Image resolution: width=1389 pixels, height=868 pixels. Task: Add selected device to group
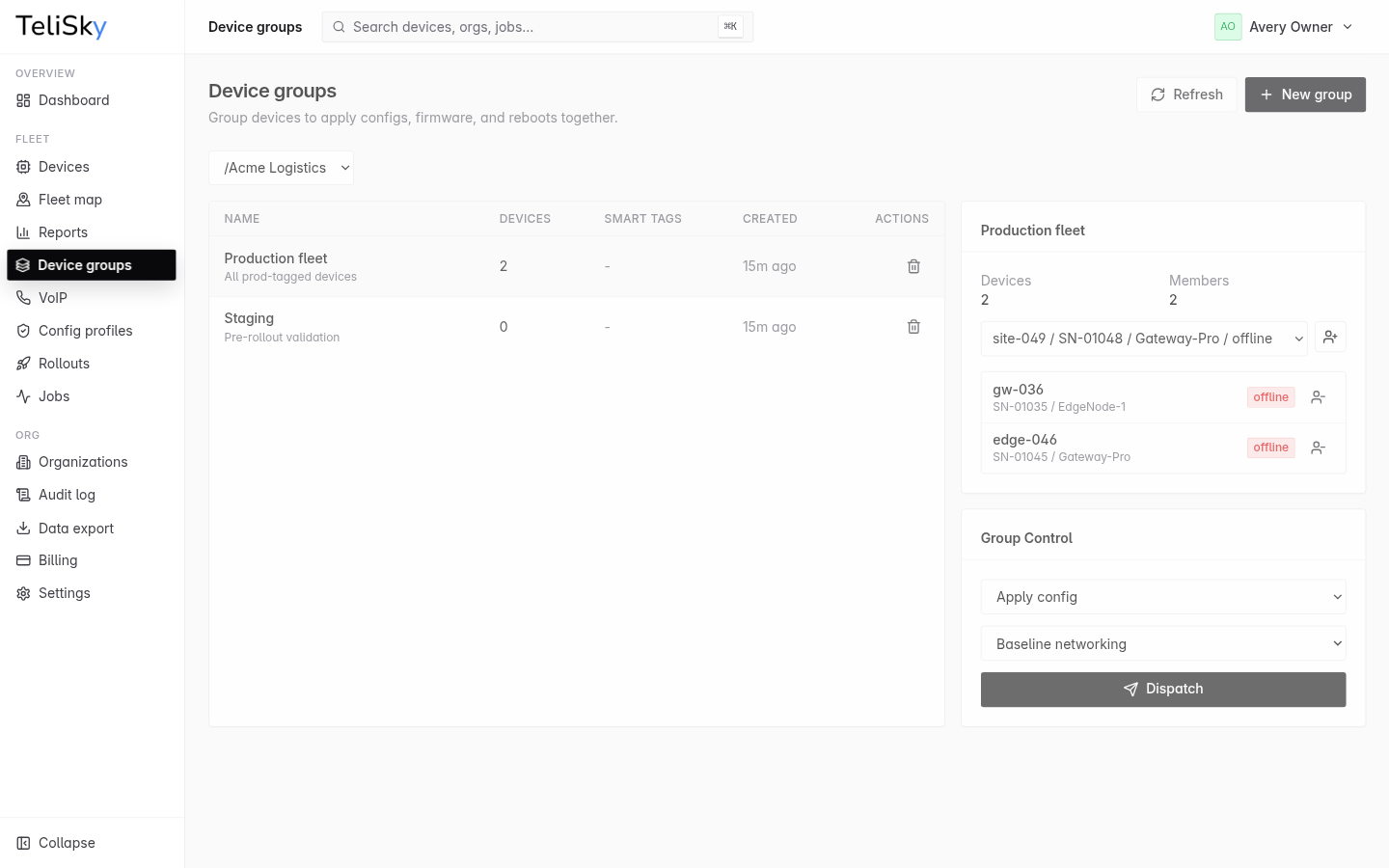(x=1330, y=337)
